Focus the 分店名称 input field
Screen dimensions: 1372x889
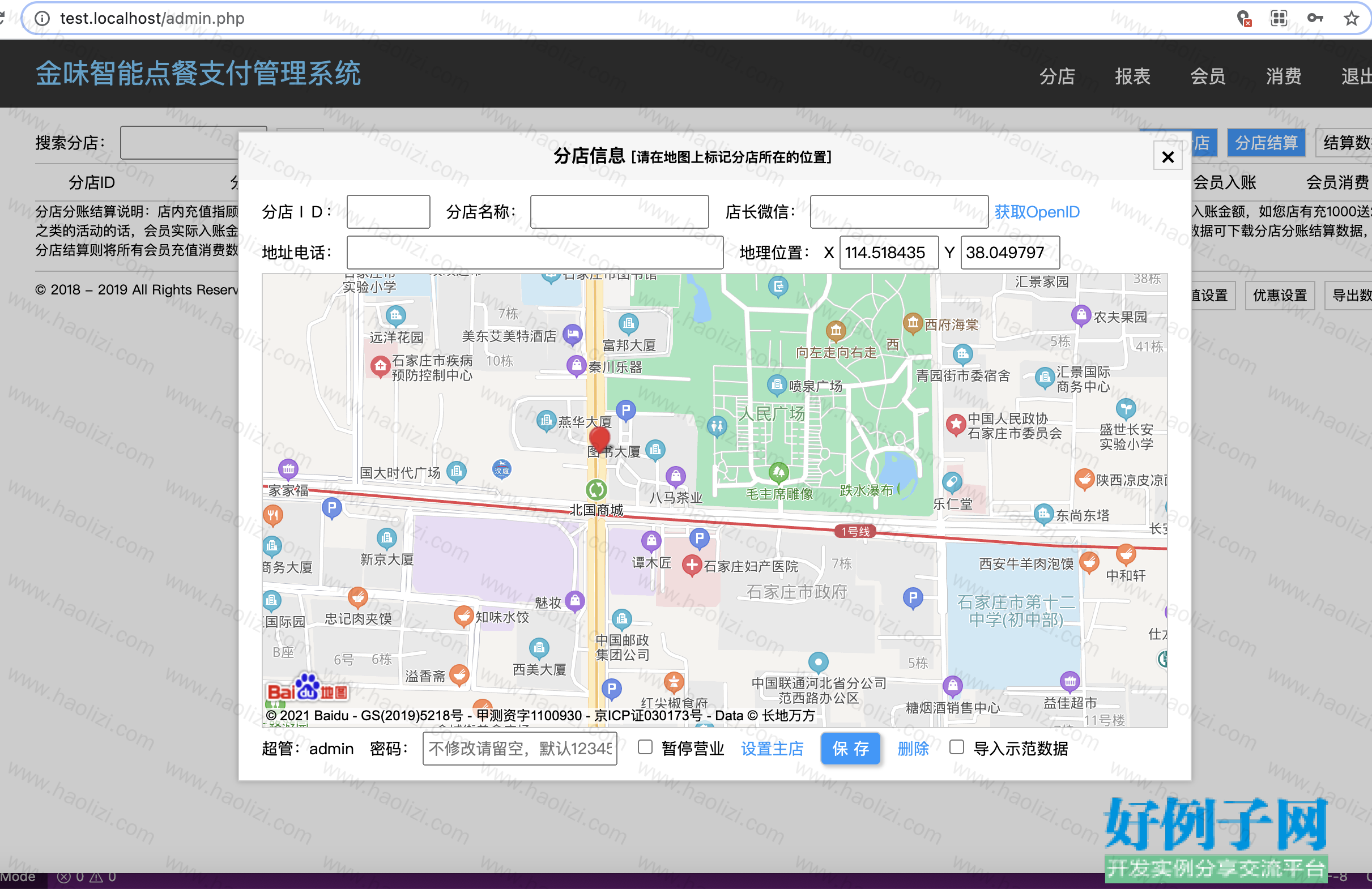(x=619, y=212)
